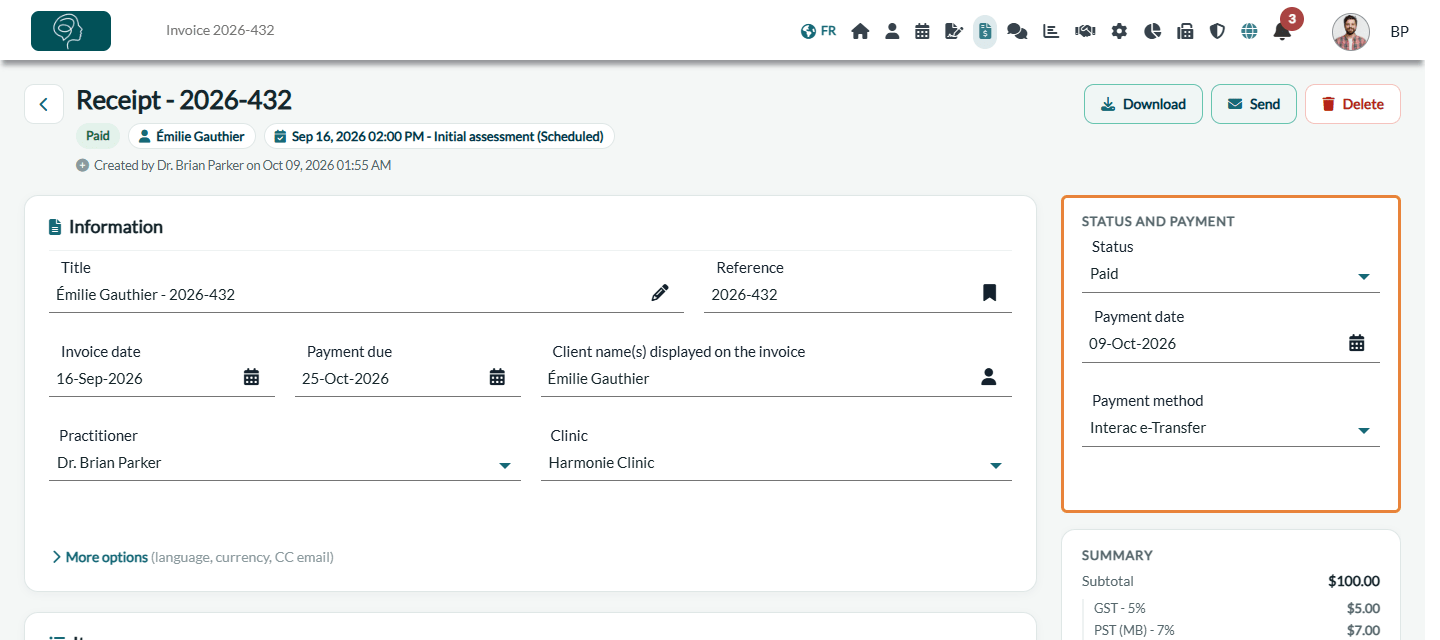The image size is (1440, 640).
Task: Open the green globe icon beside bell
Action: pos(1249,31)
